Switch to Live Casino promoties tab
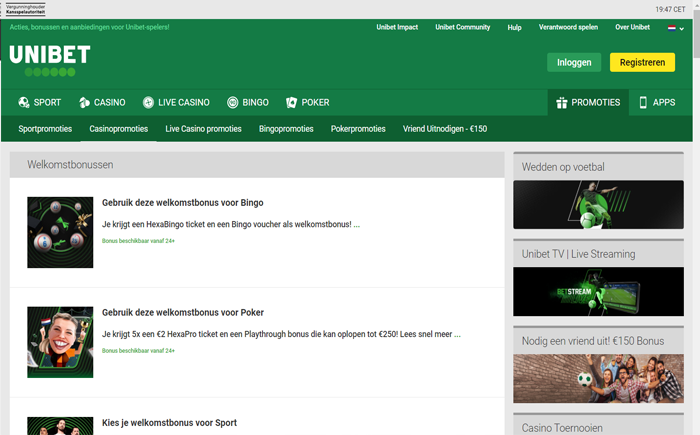700x435 pixels. tap(203, 129)
